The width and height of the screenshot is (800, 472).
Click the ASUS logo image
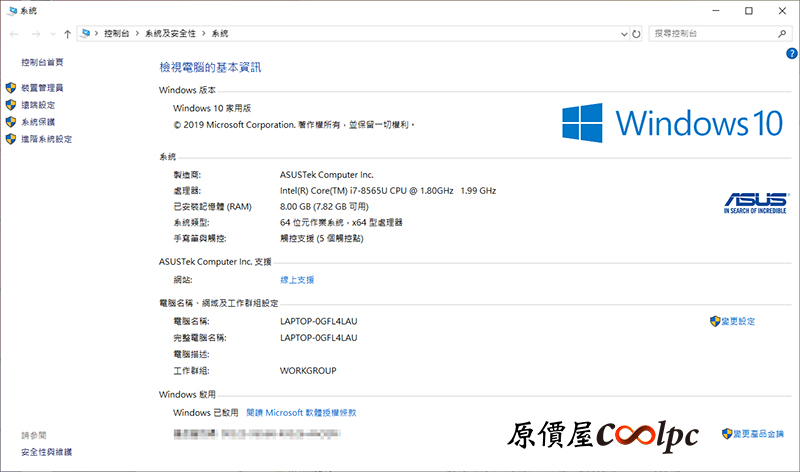[756, 203]
